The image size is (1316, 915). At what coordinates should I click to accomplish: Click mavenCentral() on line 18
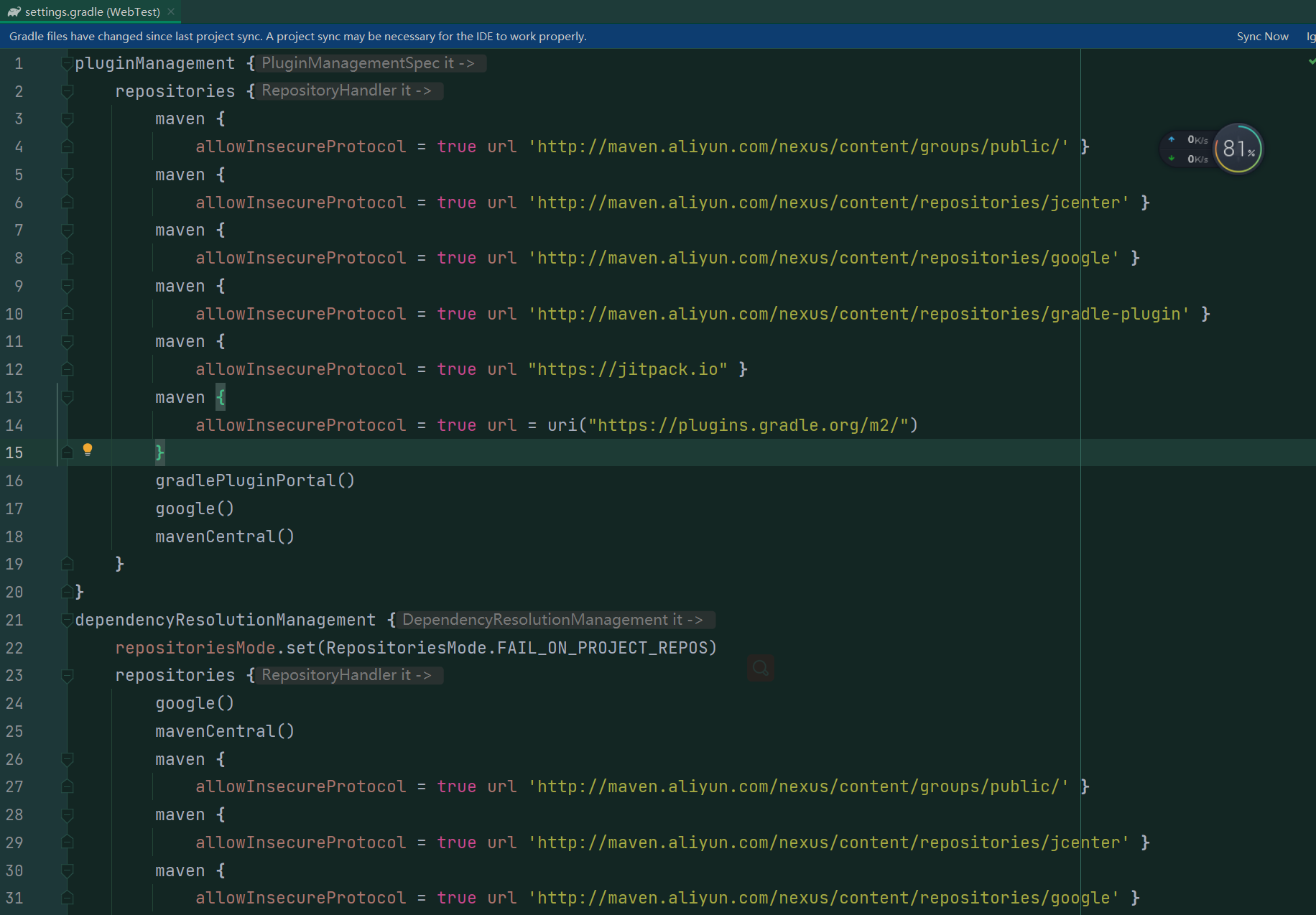point(225,537)
